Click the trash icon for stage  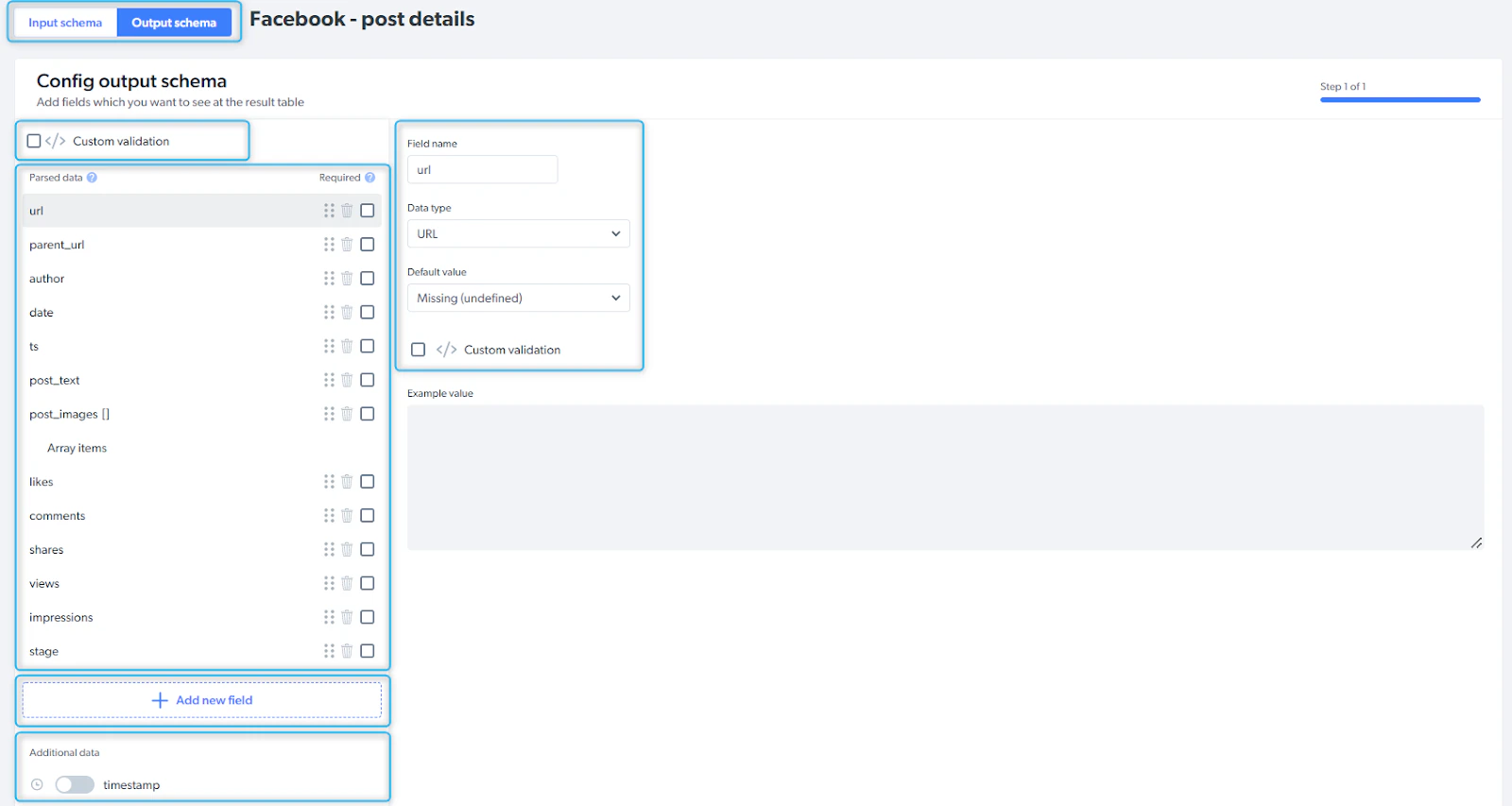(x=347, y=651)
